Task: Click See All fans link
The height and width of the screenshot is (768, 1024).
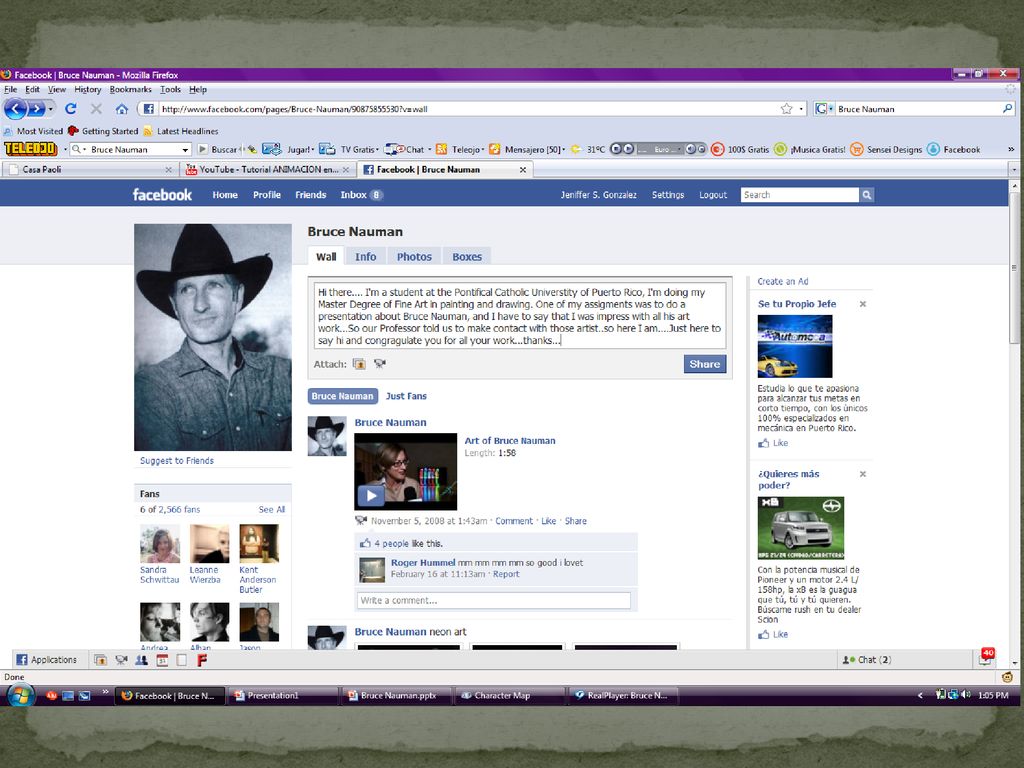Action: point(272,509)
